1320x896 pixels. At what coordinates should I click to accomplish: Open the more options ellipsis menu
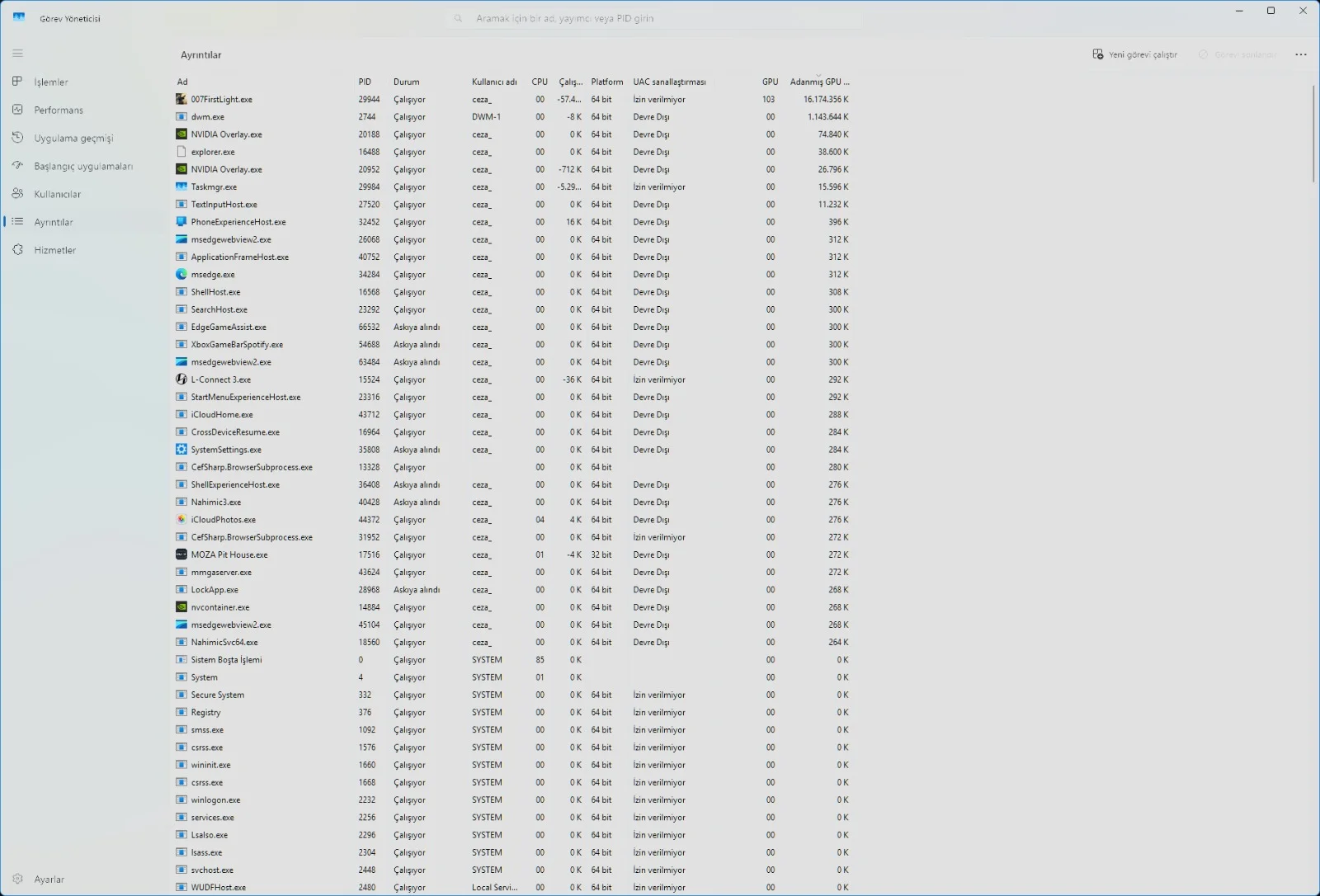(1301, 54)
